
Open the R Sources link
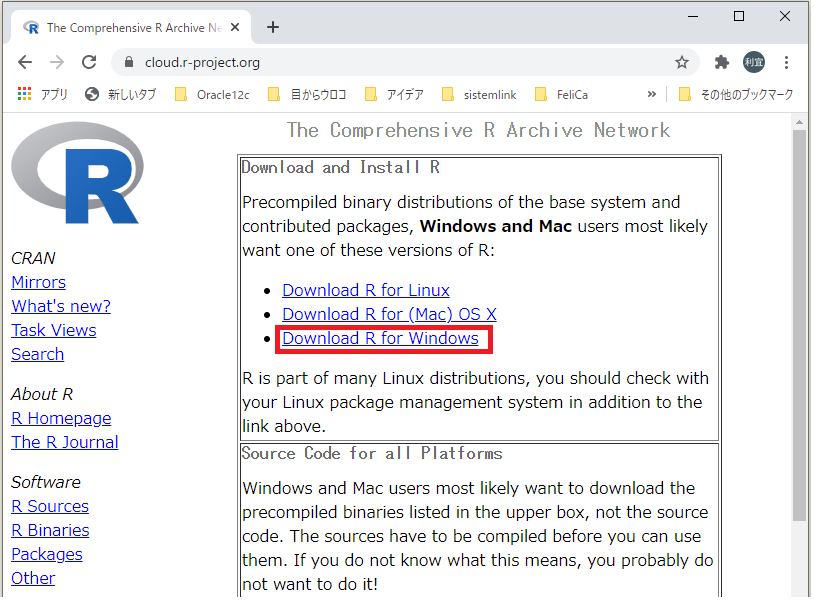(x=50, y=506)
